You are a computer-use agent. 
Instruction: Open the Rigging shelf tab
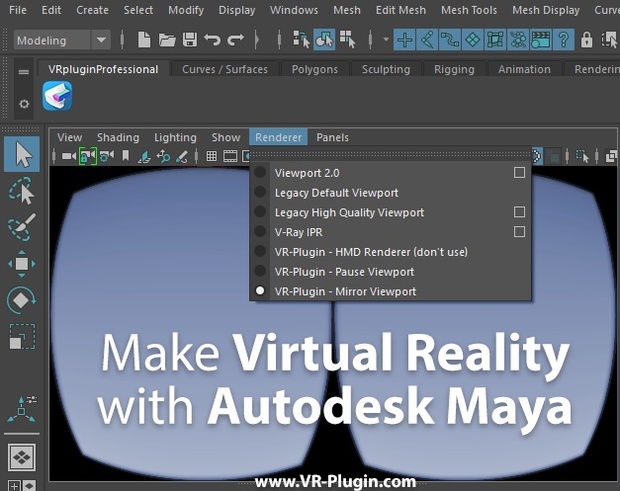pyautogui.click(x=454, y=69)
